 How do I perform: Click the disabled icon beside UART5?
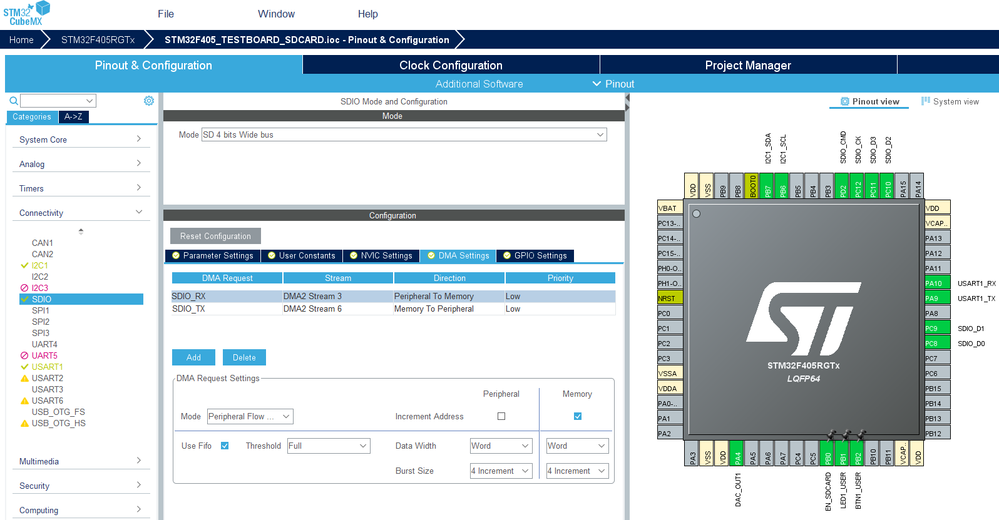point(24,356)
